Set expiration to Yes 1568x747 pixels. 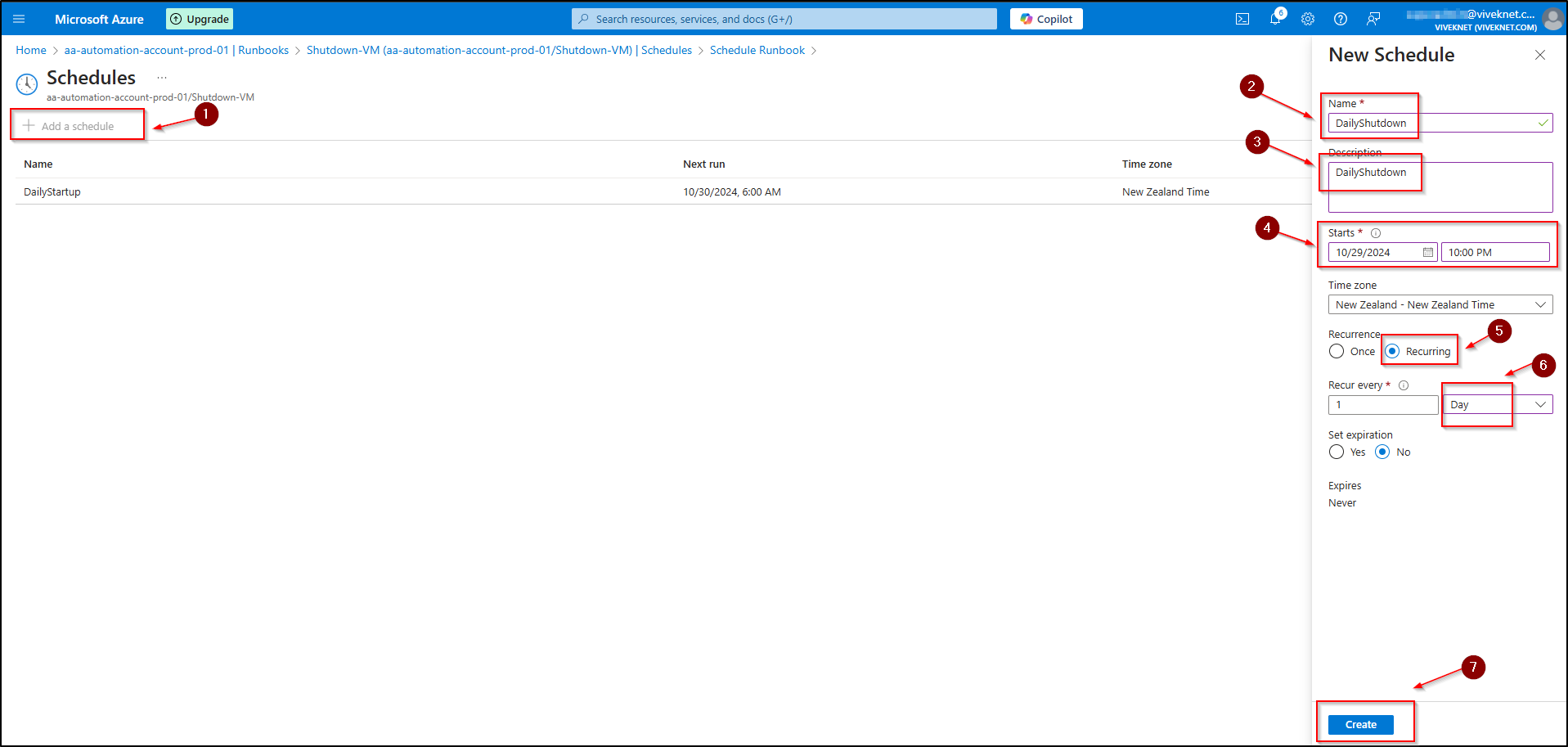[x=1337, y=452]
